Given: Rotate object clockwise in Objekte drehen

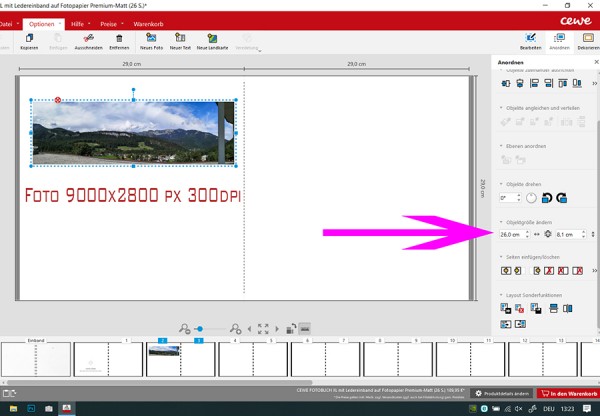Looking at the screenshot, I should pos(561,198).
